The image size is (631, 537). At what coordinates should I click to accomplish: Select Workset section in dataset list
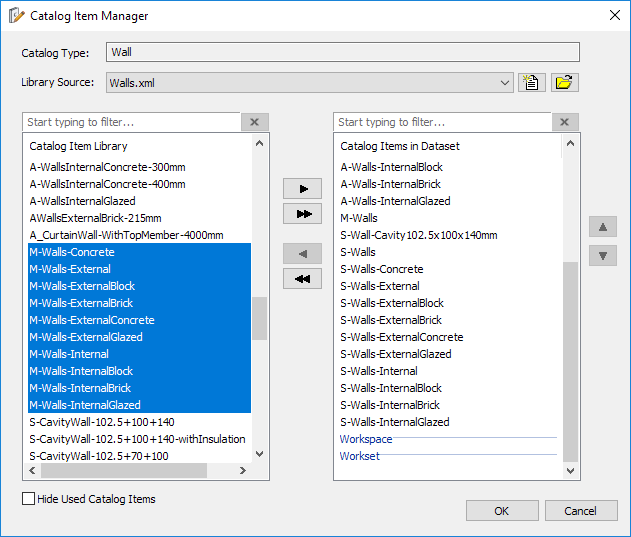click(x=359, y=456)
